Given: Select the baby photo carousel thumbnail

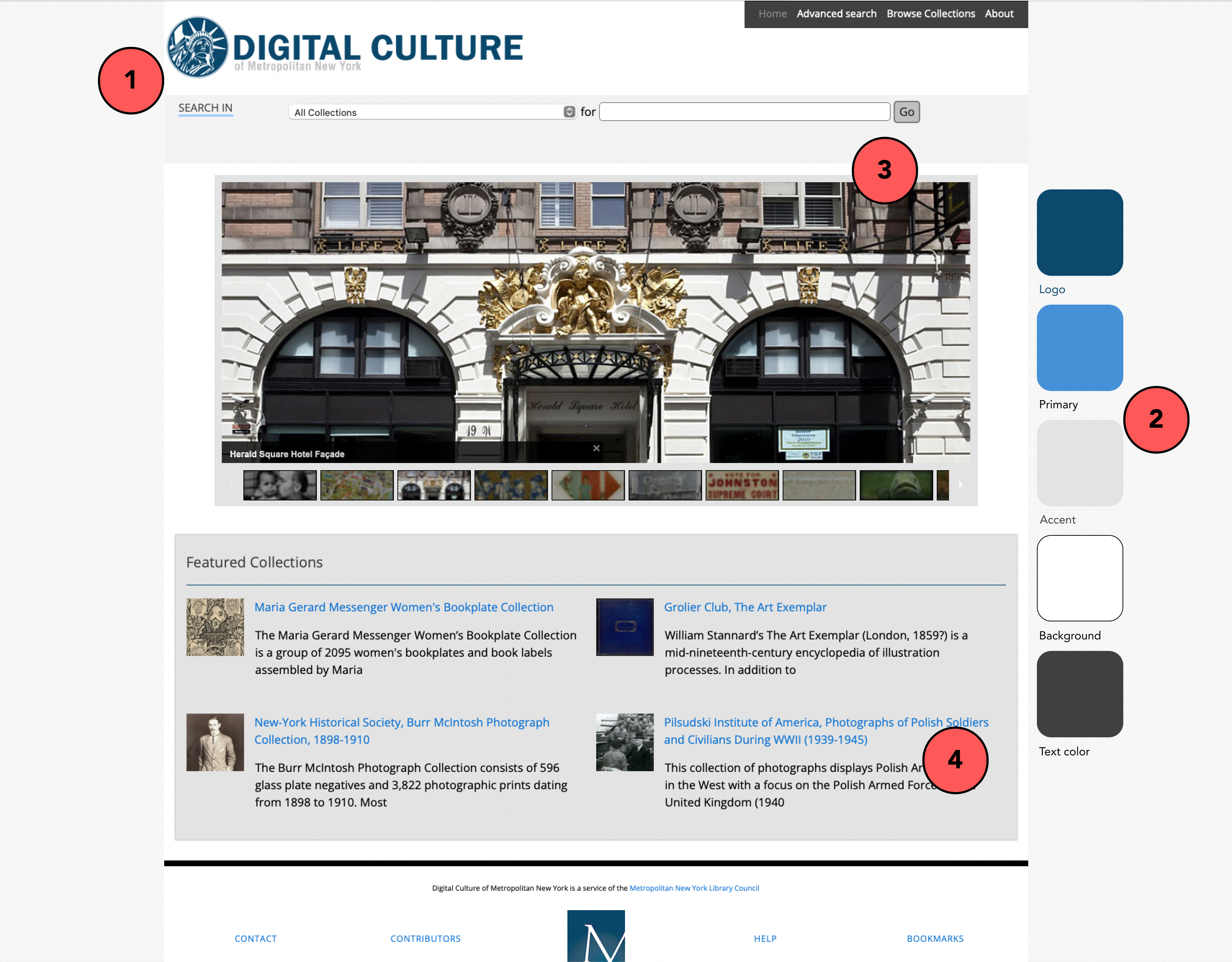Looking at the screenshot, I should coord(280,485).
